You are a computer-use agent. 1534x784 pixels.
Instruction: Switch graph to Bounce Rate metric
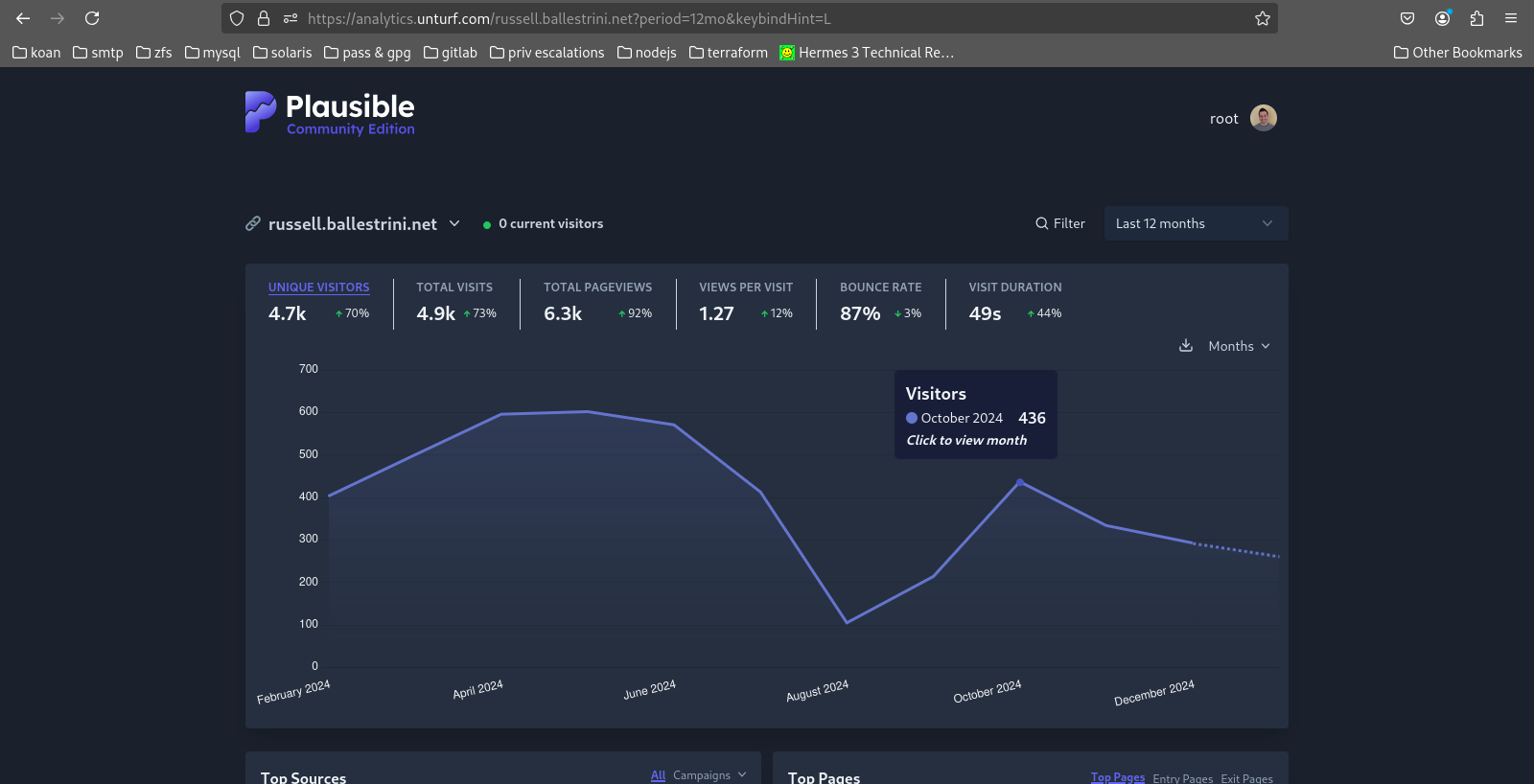(880, 288)
